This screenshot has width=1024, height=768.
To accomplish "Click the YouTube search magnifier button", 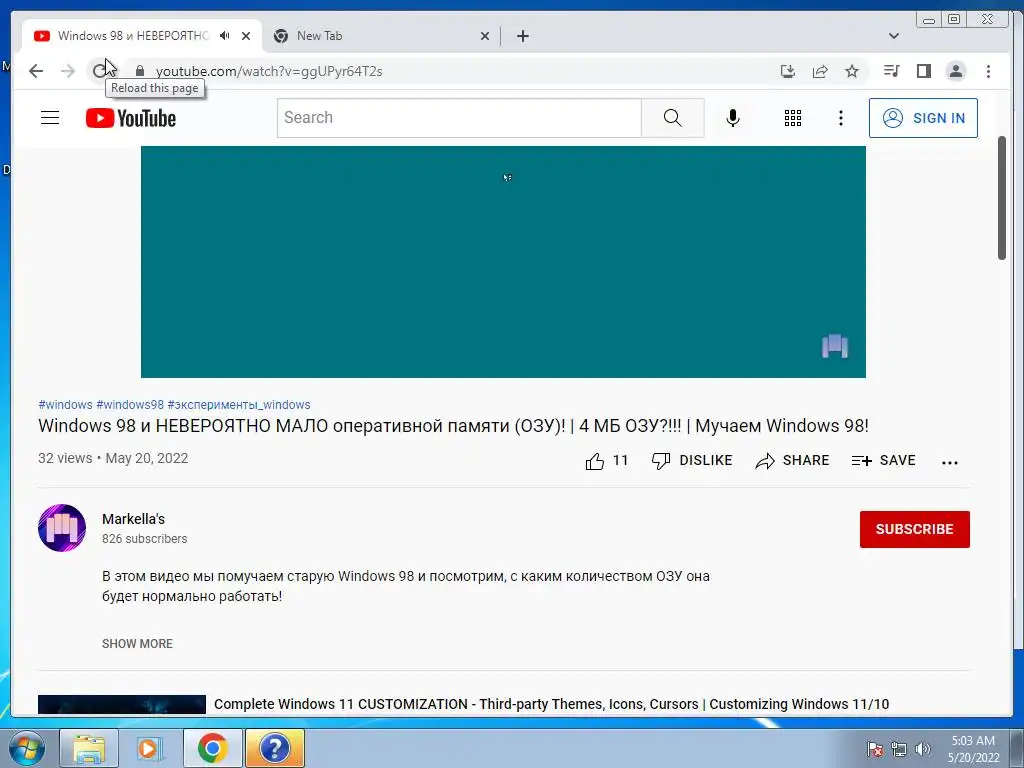I will click(x=673, y=118).
